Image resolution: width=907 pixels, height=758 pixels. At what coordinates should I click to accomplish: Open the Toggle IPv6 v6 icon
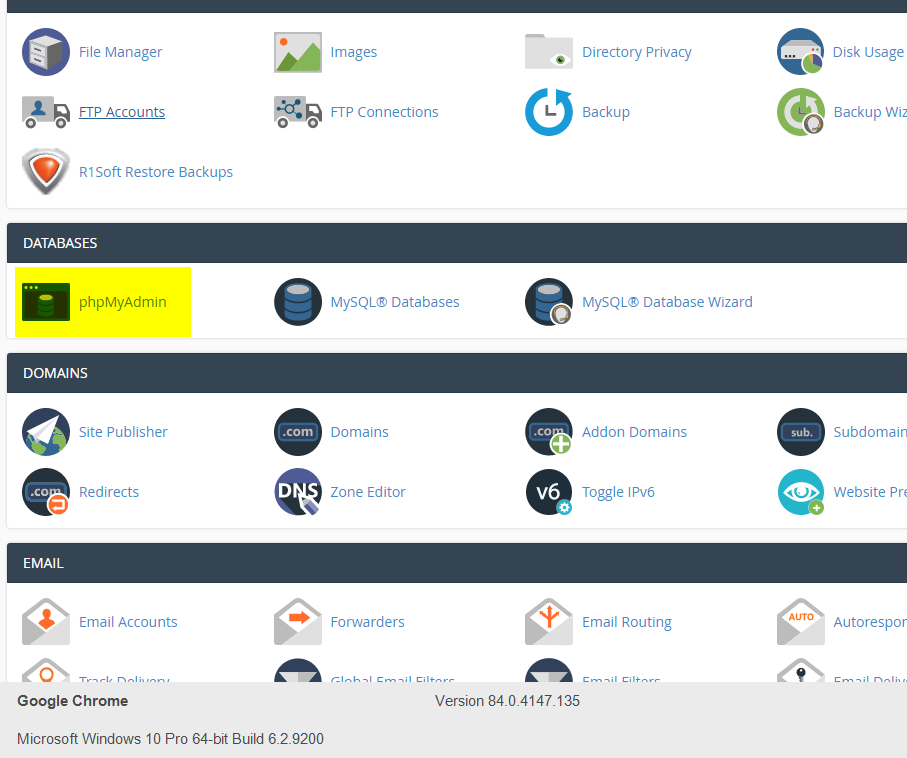(x=548, y=492)
